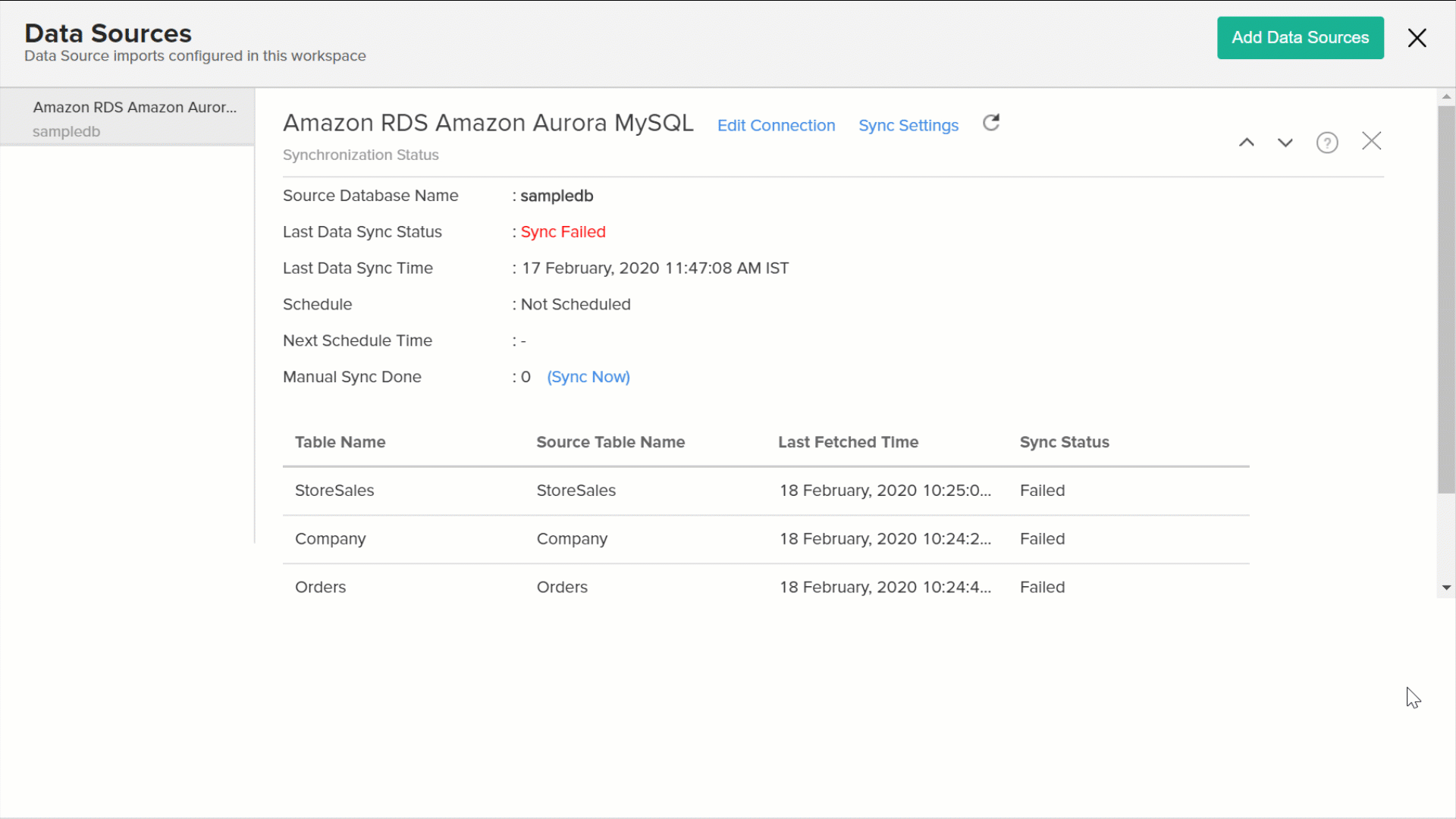Open the Sync Settings link
Screen dimensions: 1456x819
point(908,126)
